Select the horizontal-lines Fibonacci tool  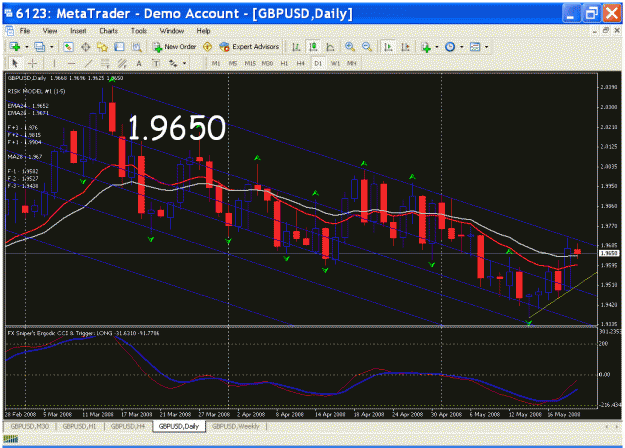pyautogui.click(x=105, y=63)
